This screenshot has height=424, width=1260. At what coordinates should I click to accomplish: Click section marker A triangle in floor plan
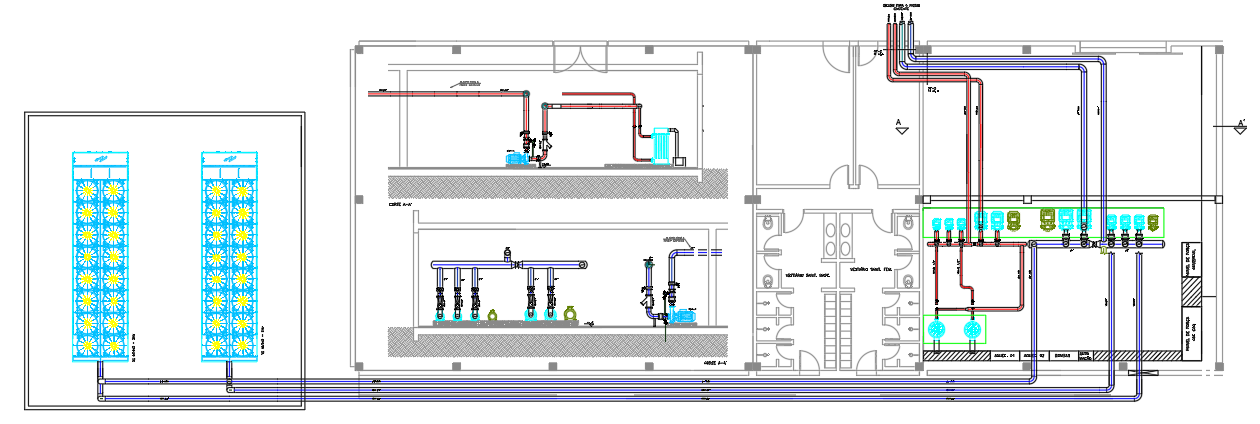coord(899,126)
